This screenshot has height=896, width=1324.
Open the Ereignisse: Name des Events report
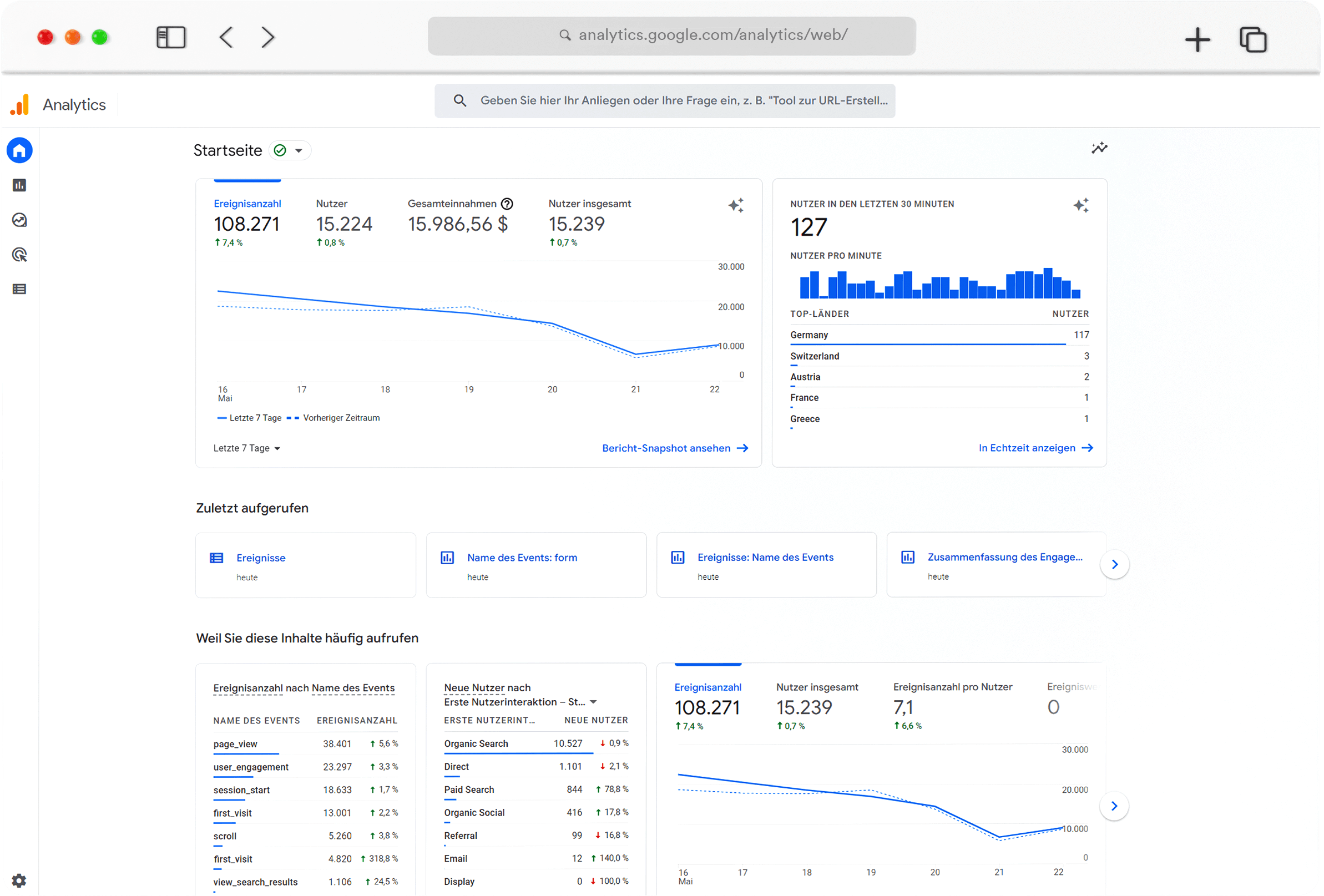[x=766, y=565]
